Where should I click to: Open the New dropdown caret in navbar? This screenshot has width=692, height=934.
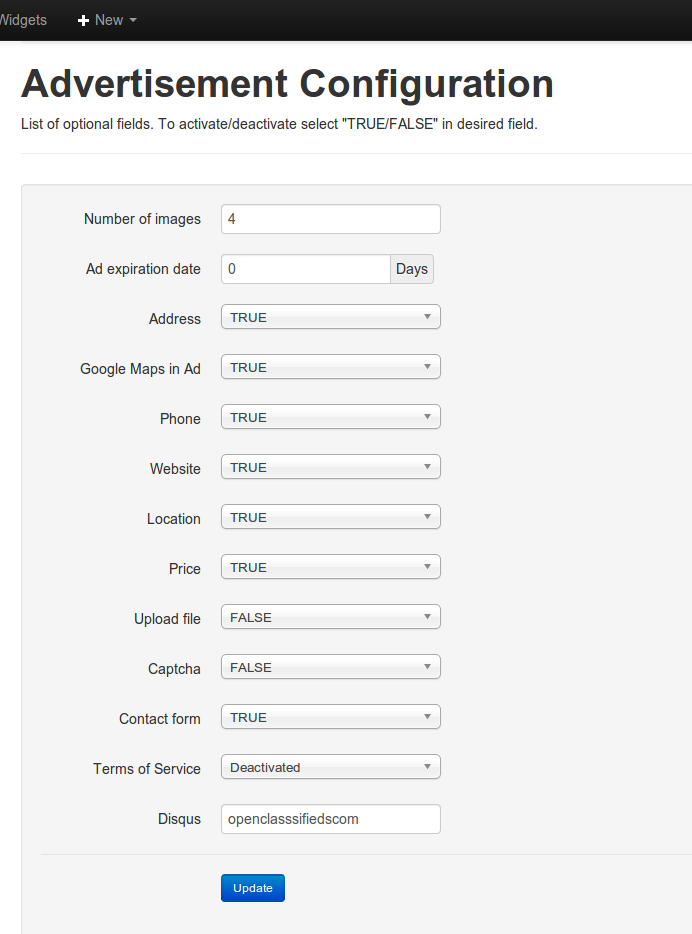coord(133,20)
